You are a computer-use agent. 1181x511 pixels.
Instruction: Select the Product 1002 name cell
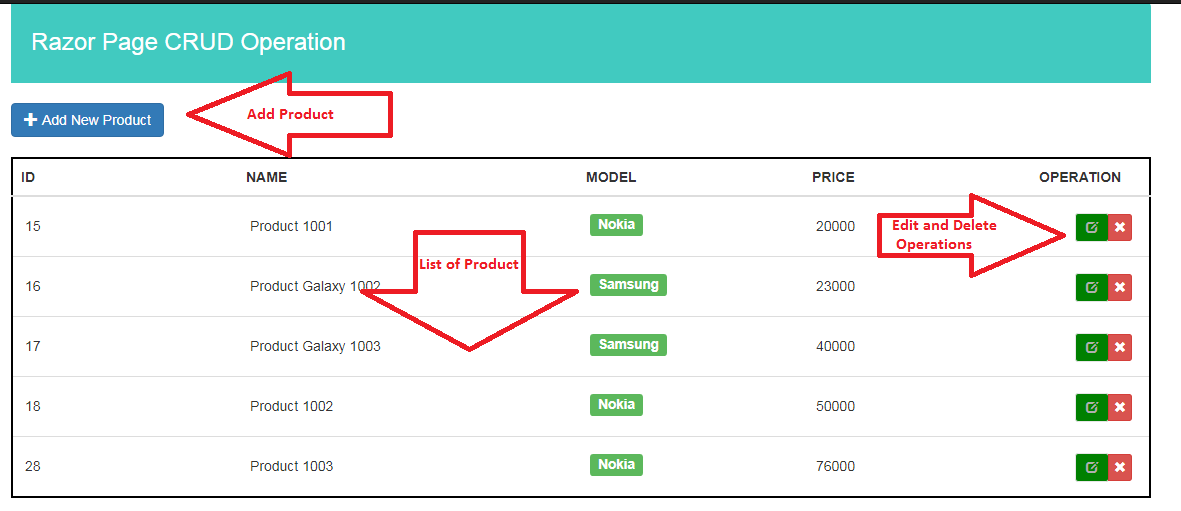tap(291, 406)
